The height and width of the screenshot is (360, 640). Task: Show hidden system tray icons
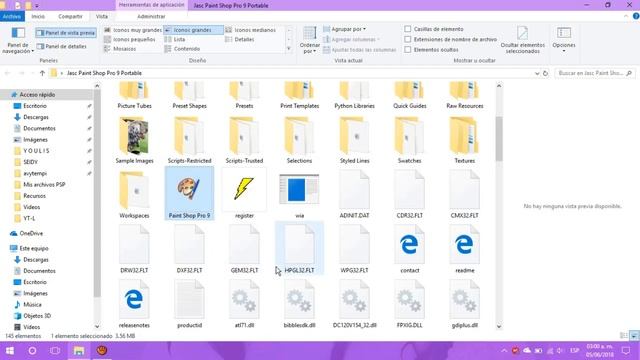click(504, 351)
